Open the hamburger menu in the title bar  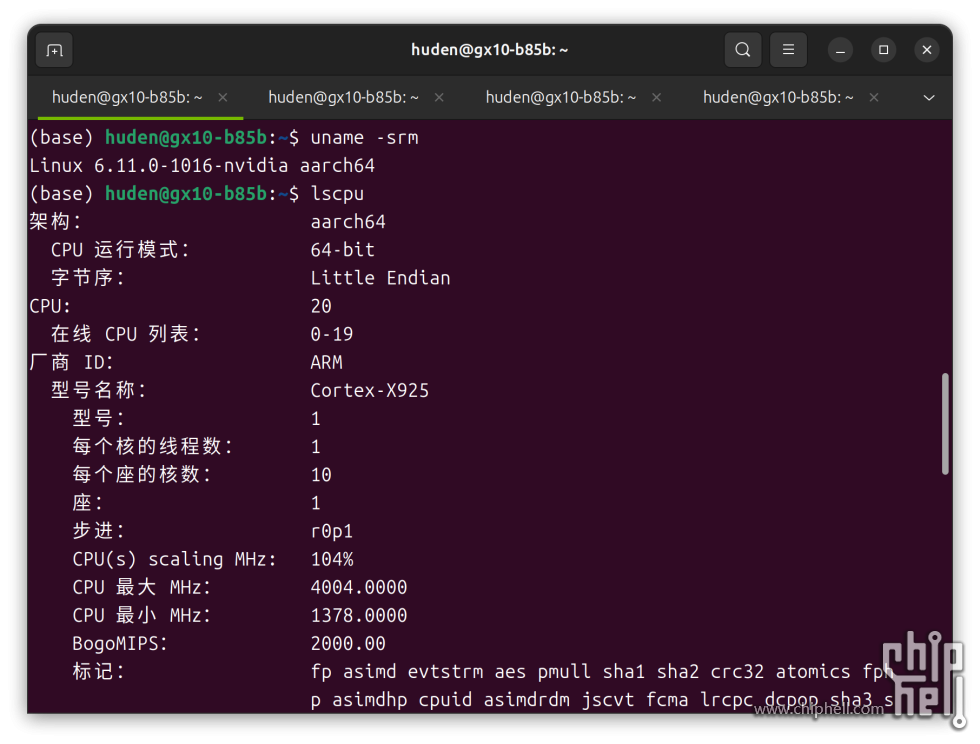(x=788, y=50)
